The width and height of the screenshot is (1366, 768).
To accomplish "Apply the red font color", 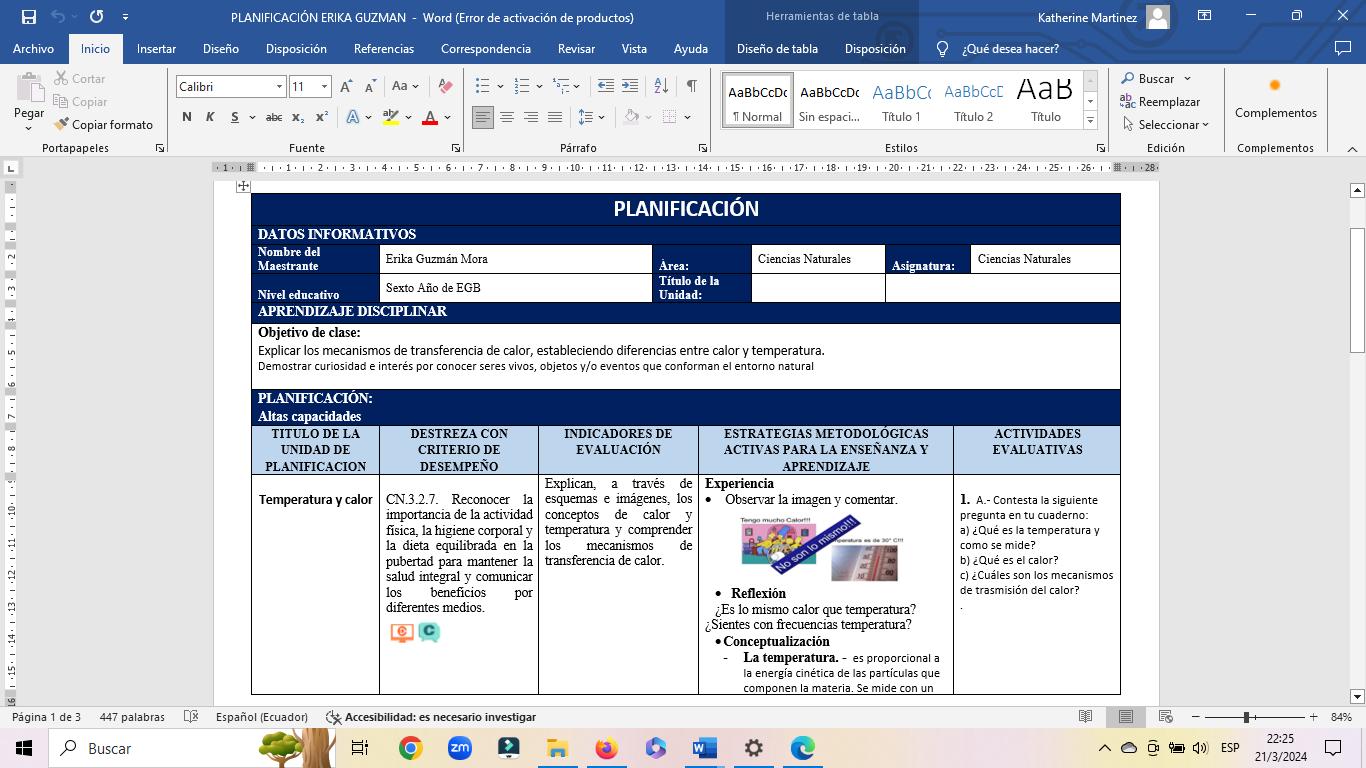I will pos(430,117).
